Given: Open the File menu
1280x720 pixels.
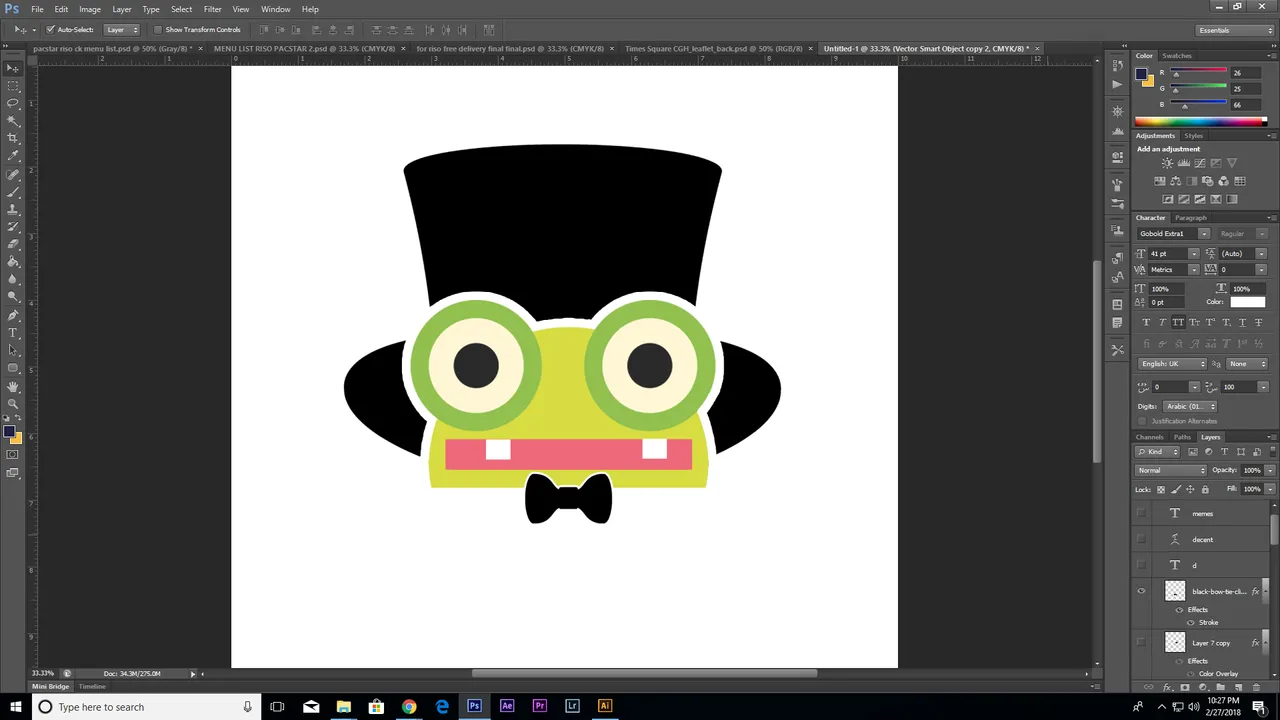Looking at the screenshot, I should 37,9.
